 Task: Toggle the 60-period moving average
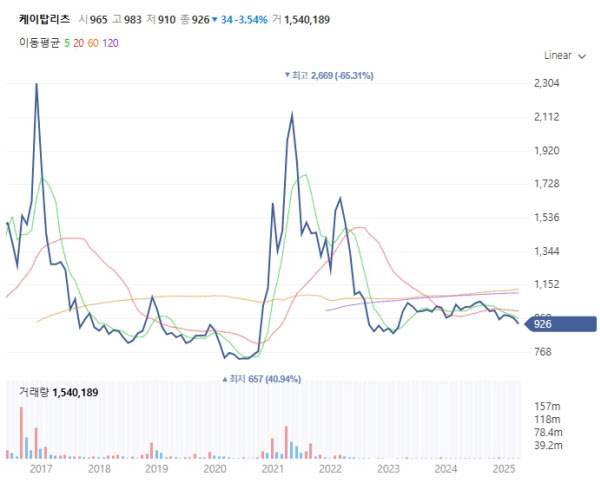93,42
